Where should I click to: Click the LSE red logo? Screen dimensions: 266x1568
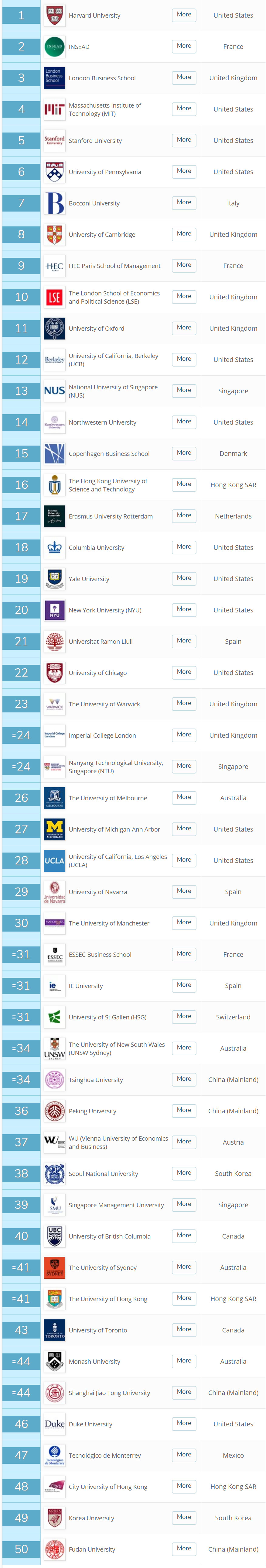(54, 297)
